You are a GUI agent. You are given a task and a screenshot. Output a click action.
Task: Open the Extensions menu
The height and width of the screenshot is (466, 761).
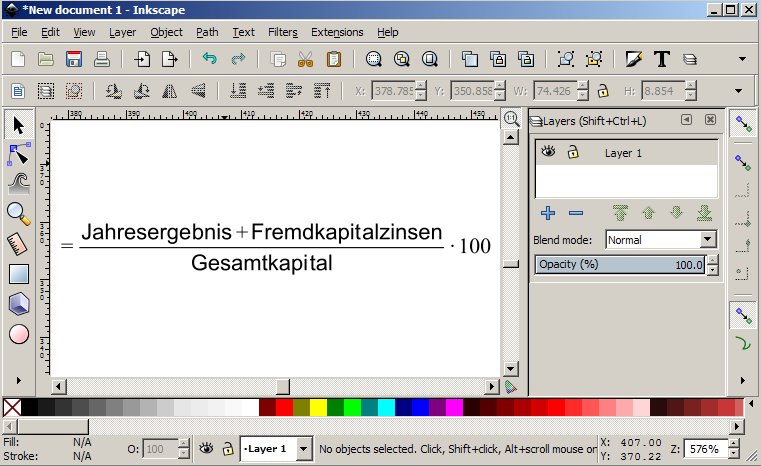click(x=337, y=32)
